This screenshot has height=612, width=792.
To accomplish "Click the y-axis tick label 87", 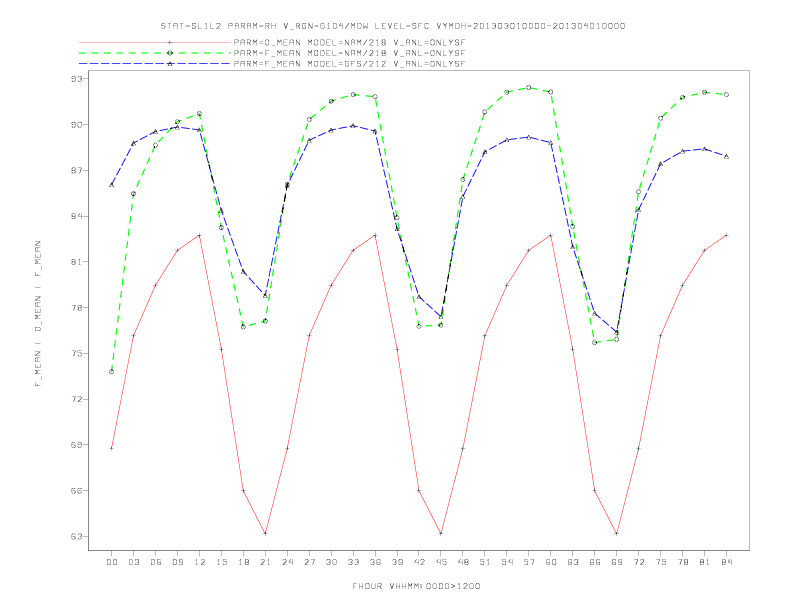I will click(x=76, y=170).
